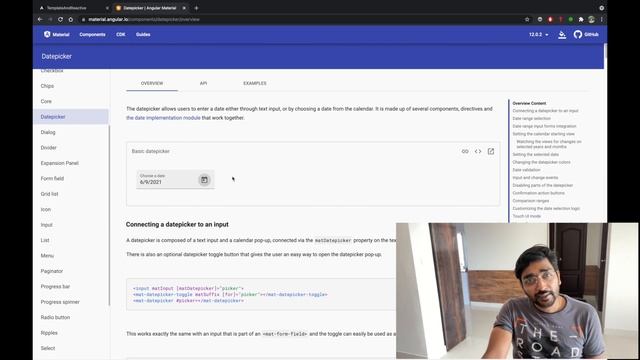Jump to Setting the selected date

pos(536,155)
